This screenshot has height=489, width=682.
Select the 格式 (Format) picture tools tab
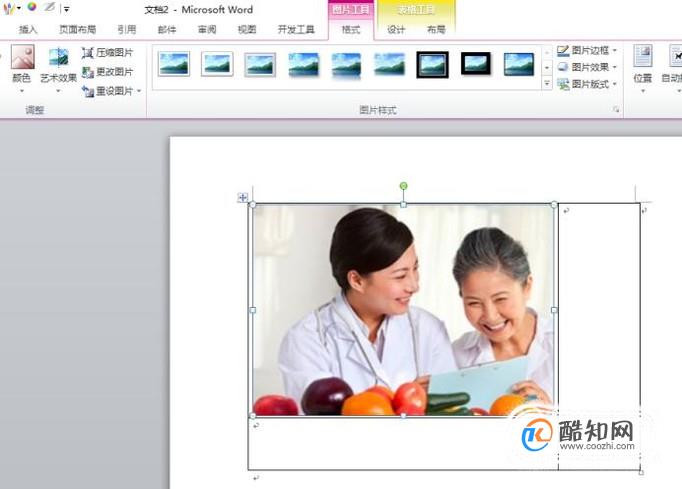point(351,30)
